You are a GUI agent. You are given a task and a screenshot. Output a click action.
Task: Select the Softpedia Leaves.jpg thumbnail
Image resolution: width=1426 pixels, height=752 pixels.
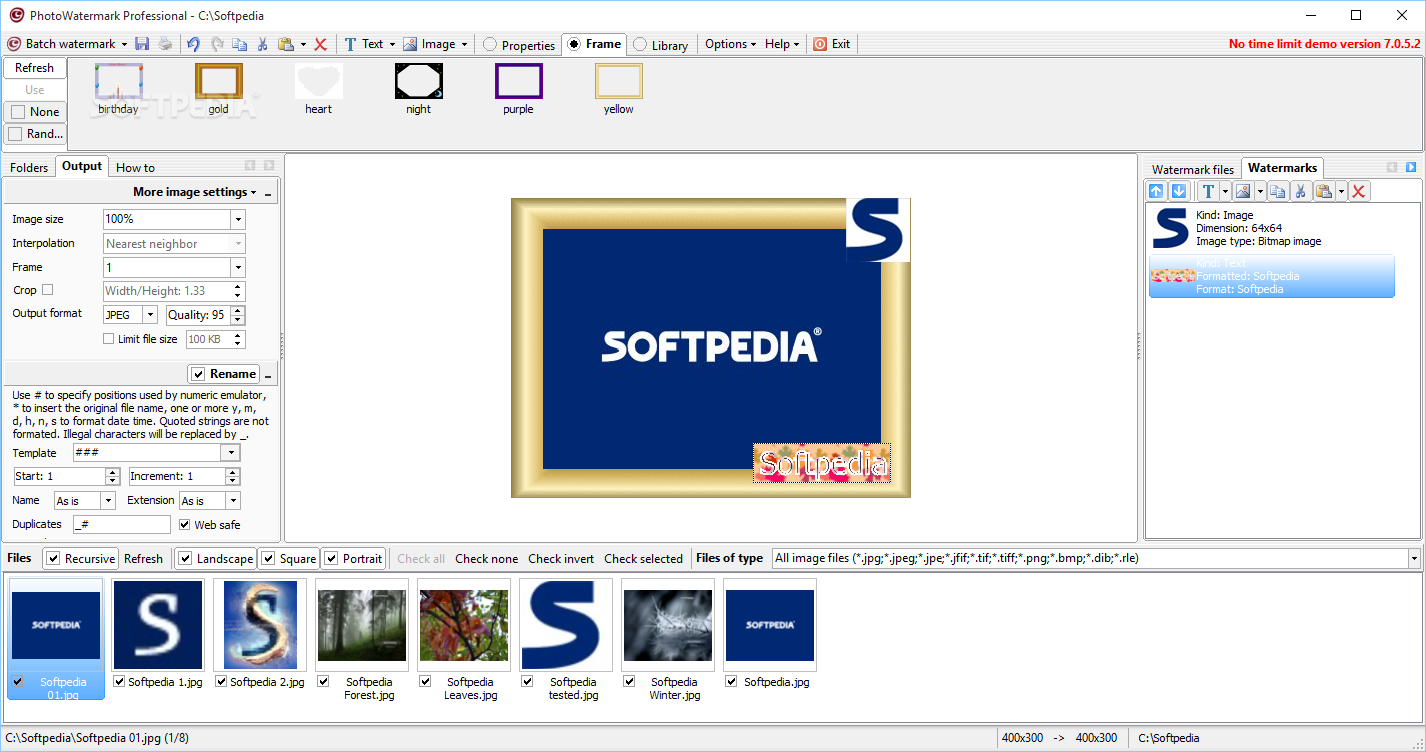coord(463,625)
